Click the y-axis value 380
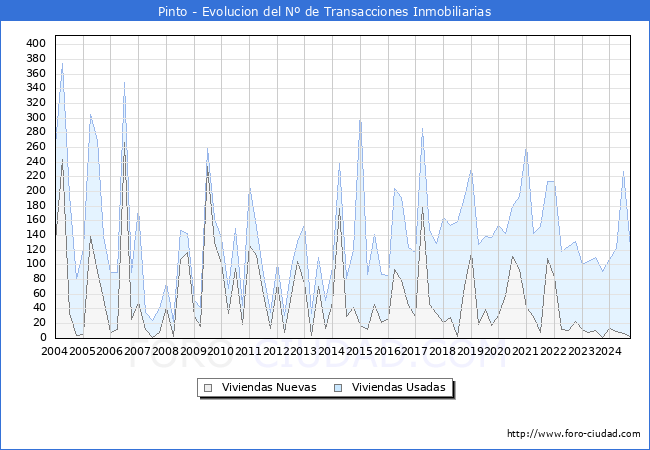 click(36, 58)
